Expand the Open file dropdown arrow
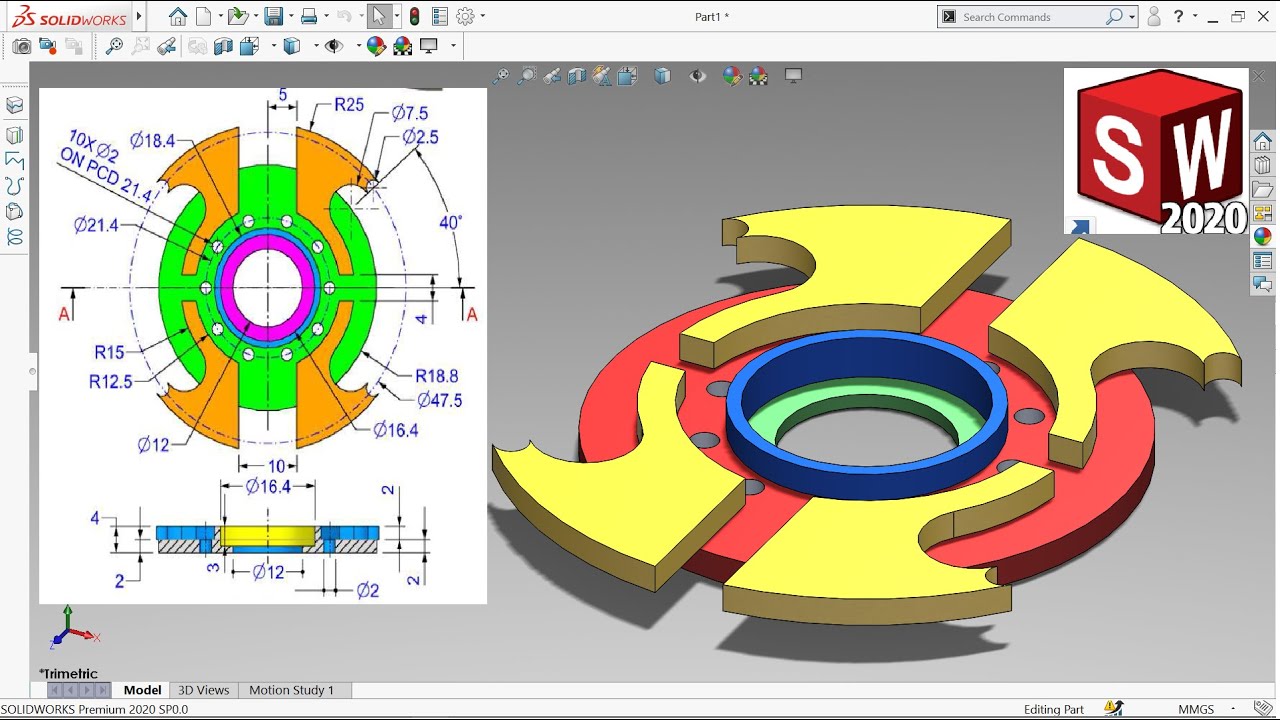This screenshot has height=720, width=1280. (254, 16)
